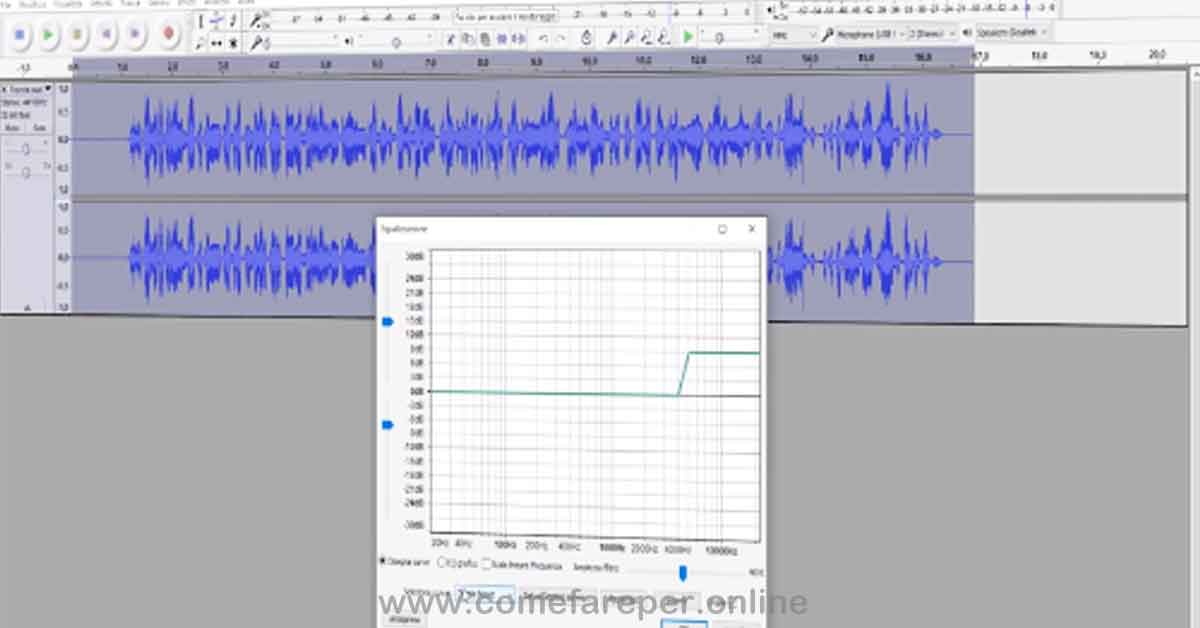The width and height of the screenshot is (1200, 628).
Task: Mute the audio track
Action: click(x=15, y=126)
